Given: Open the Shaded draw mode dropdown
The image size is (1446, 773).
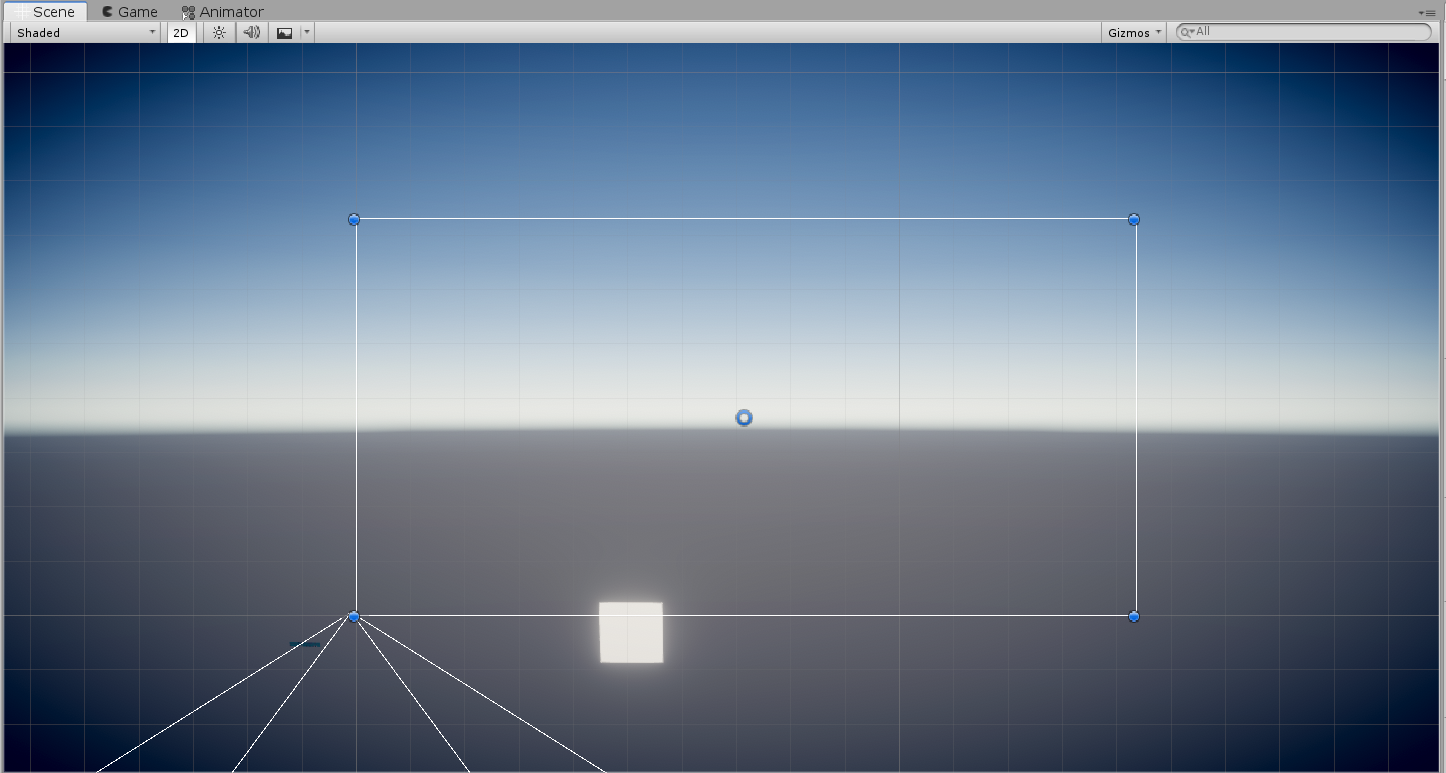Looking at the screenshot, I should click(x=86, y=32).
